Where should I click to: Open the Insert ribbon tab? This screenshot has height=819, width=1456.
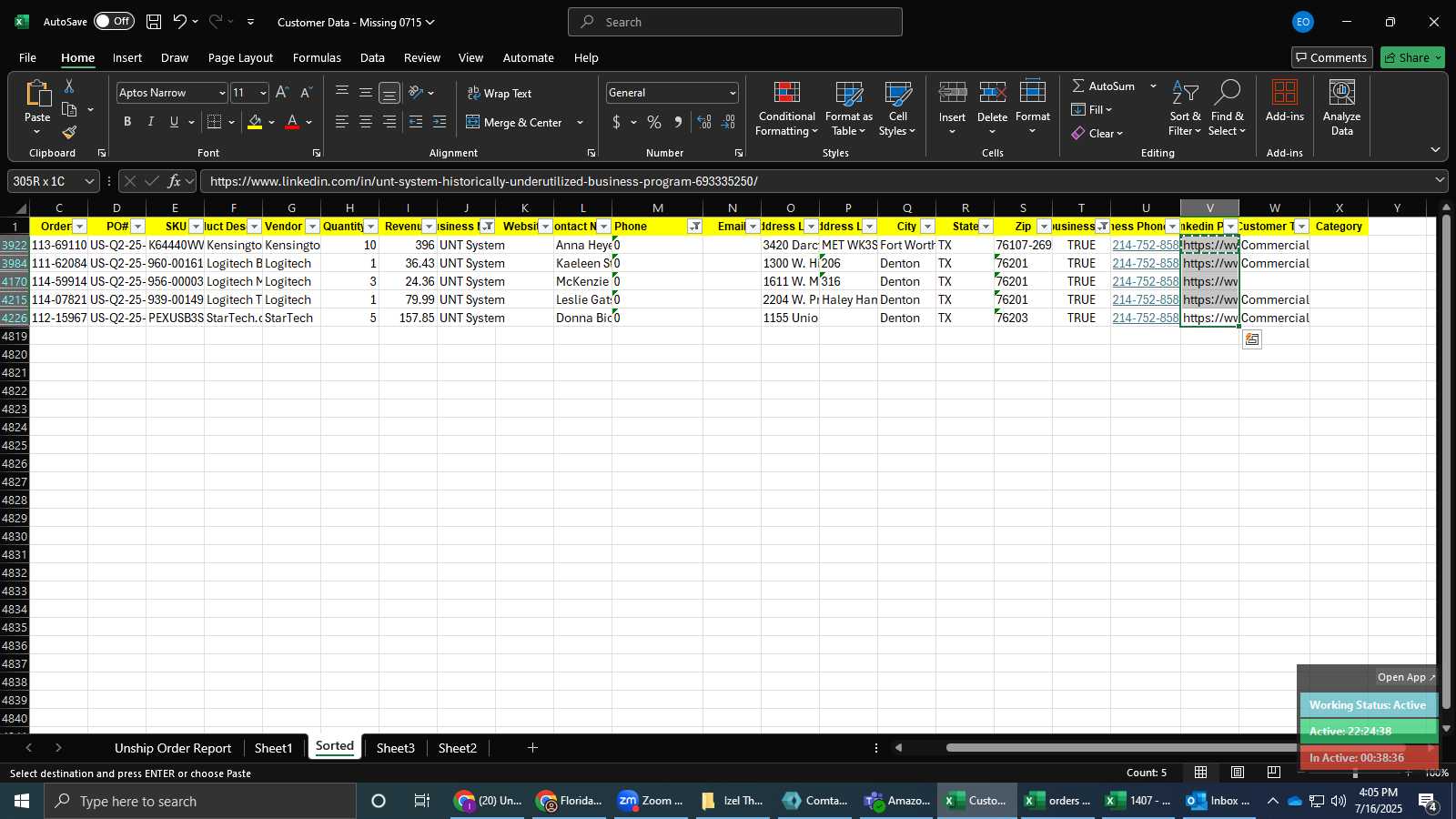127,57
